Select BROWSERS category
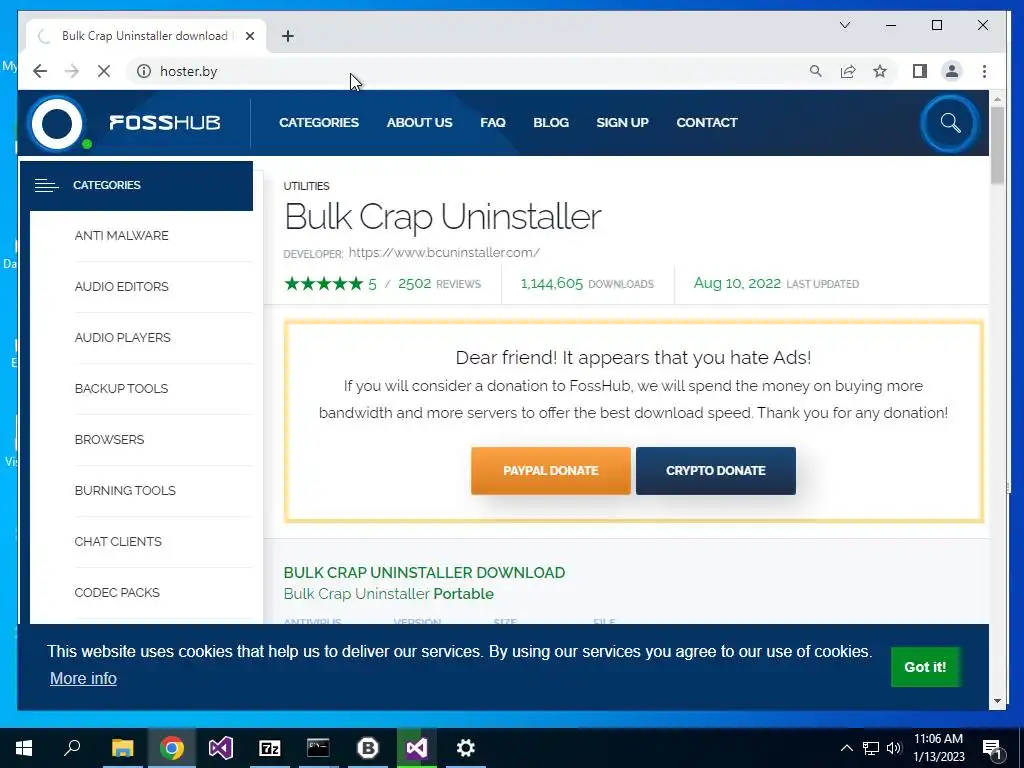This screenshot has width=1024, height=768. tap(109, 440)
